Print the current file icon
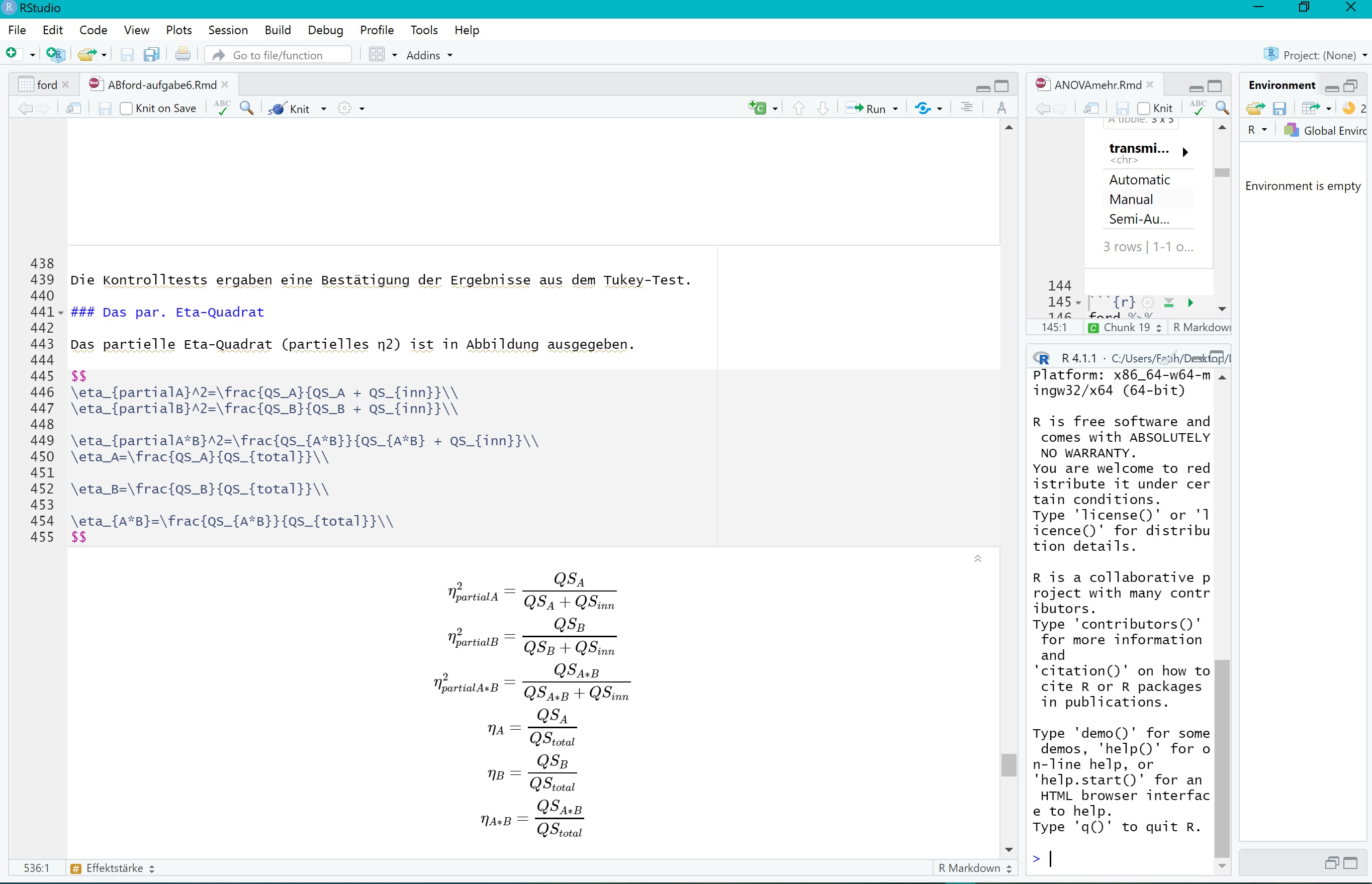This screenshot has width=1372, height=884. click(x=182, y=55)
